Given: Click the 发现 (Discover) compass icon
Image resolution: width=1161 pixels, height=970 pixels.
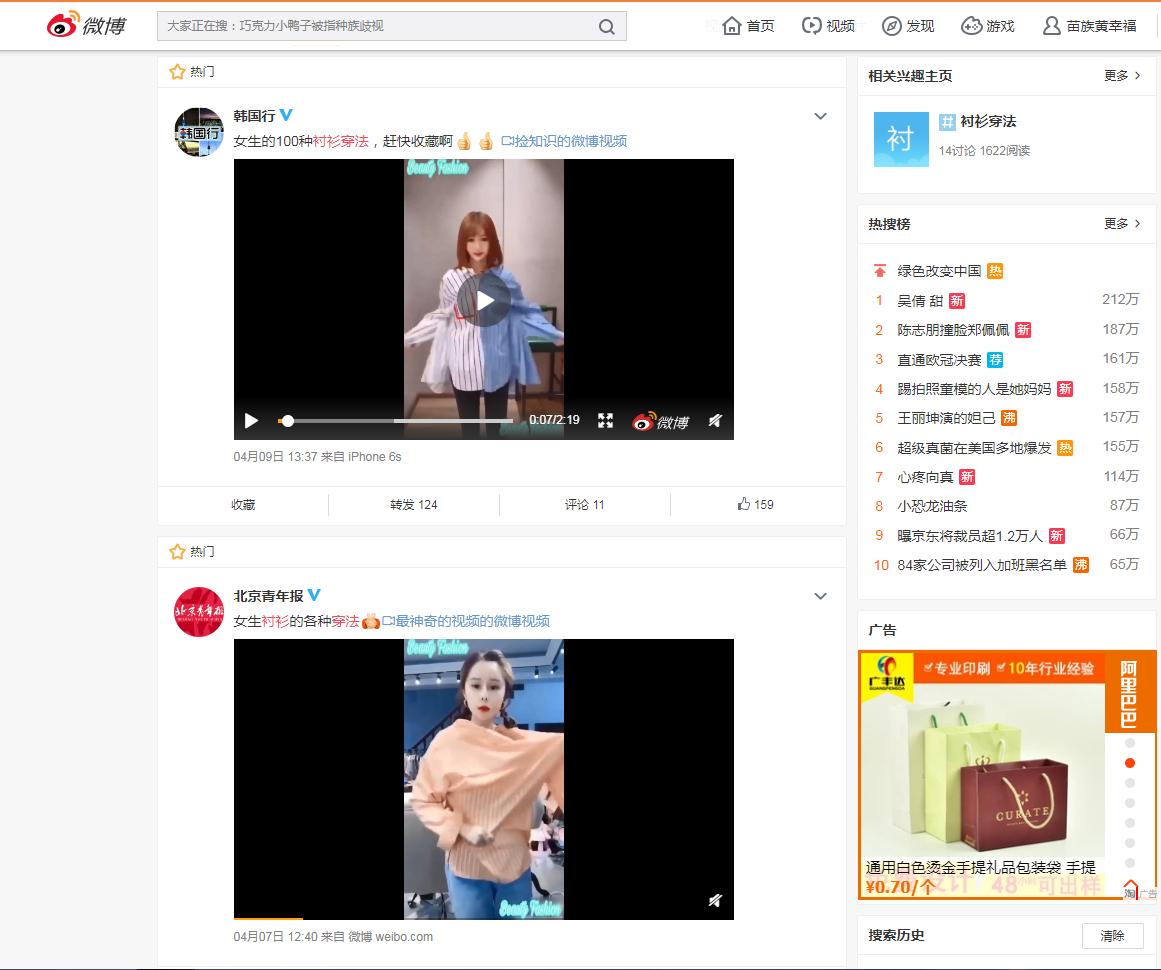Looking at the screenshot, I should (x=891, y=25).
